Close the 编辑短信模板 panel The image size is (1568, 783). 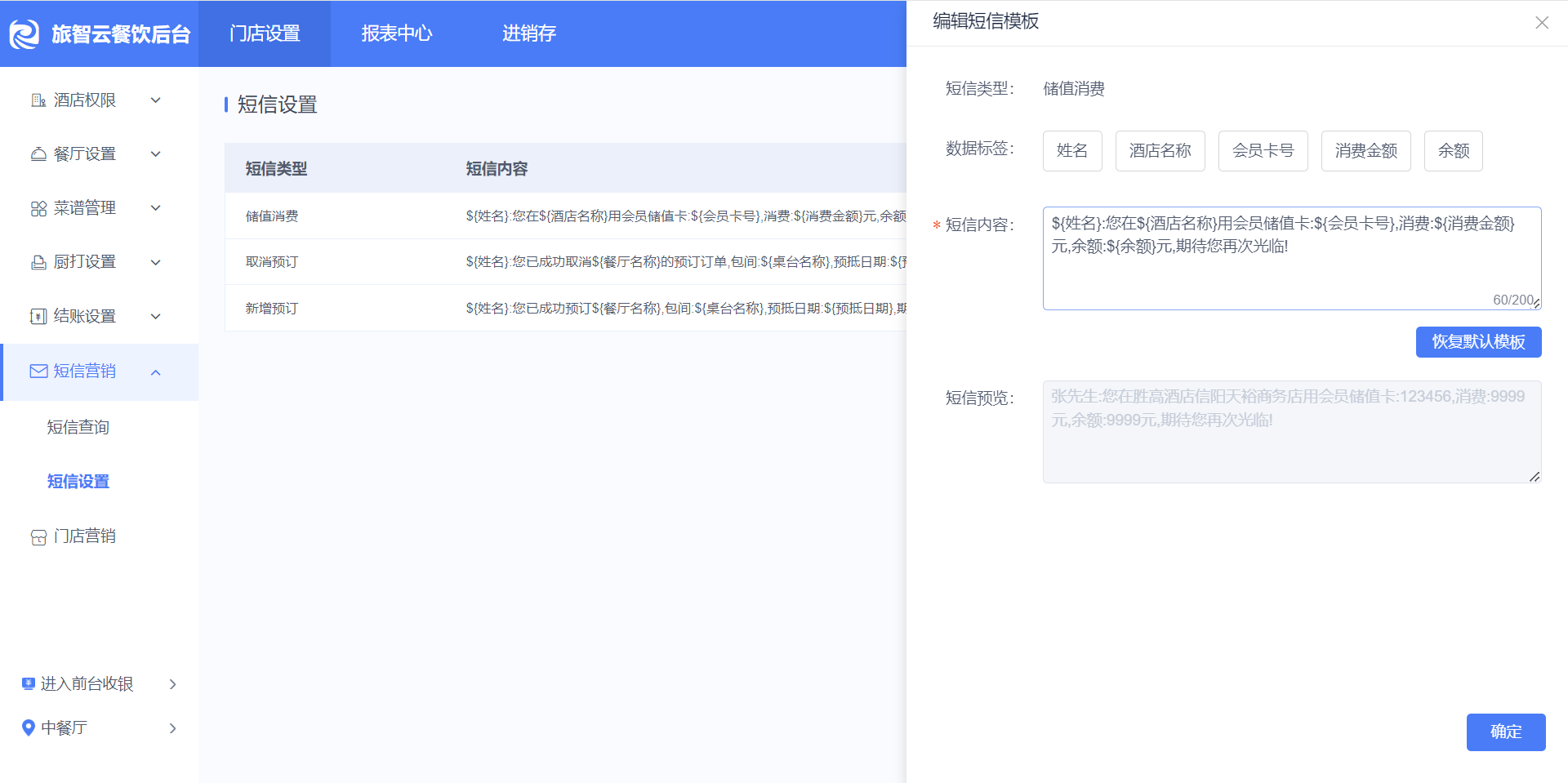coord(1542,23)
